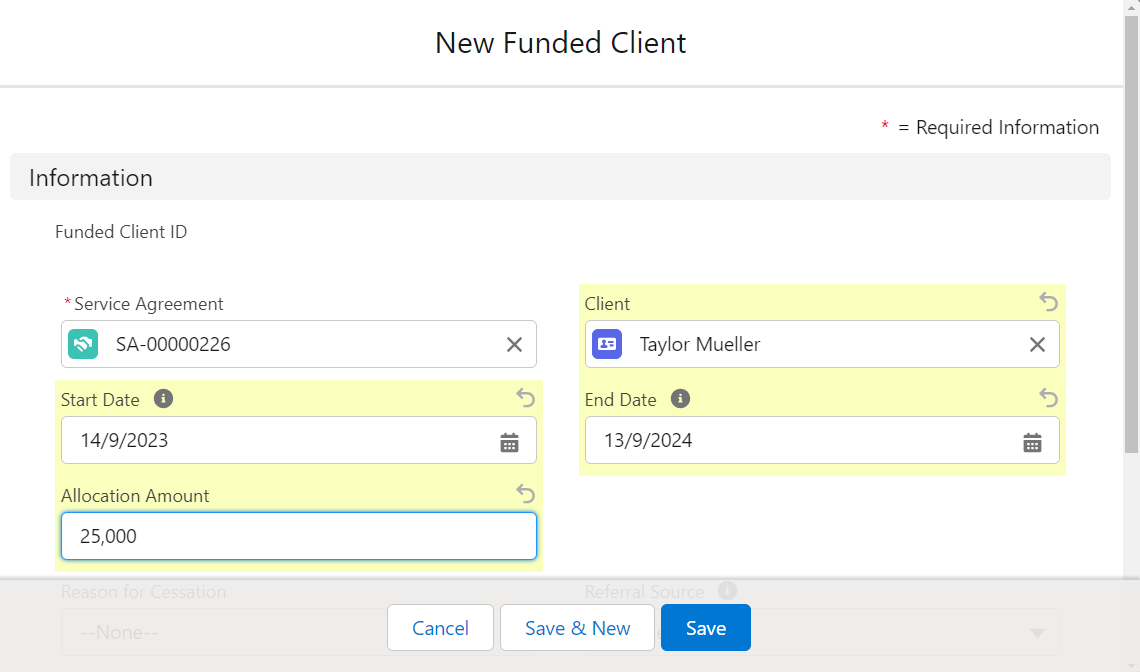Open the Start Date calendar picker
The image size is (1140, 672).
510,441
